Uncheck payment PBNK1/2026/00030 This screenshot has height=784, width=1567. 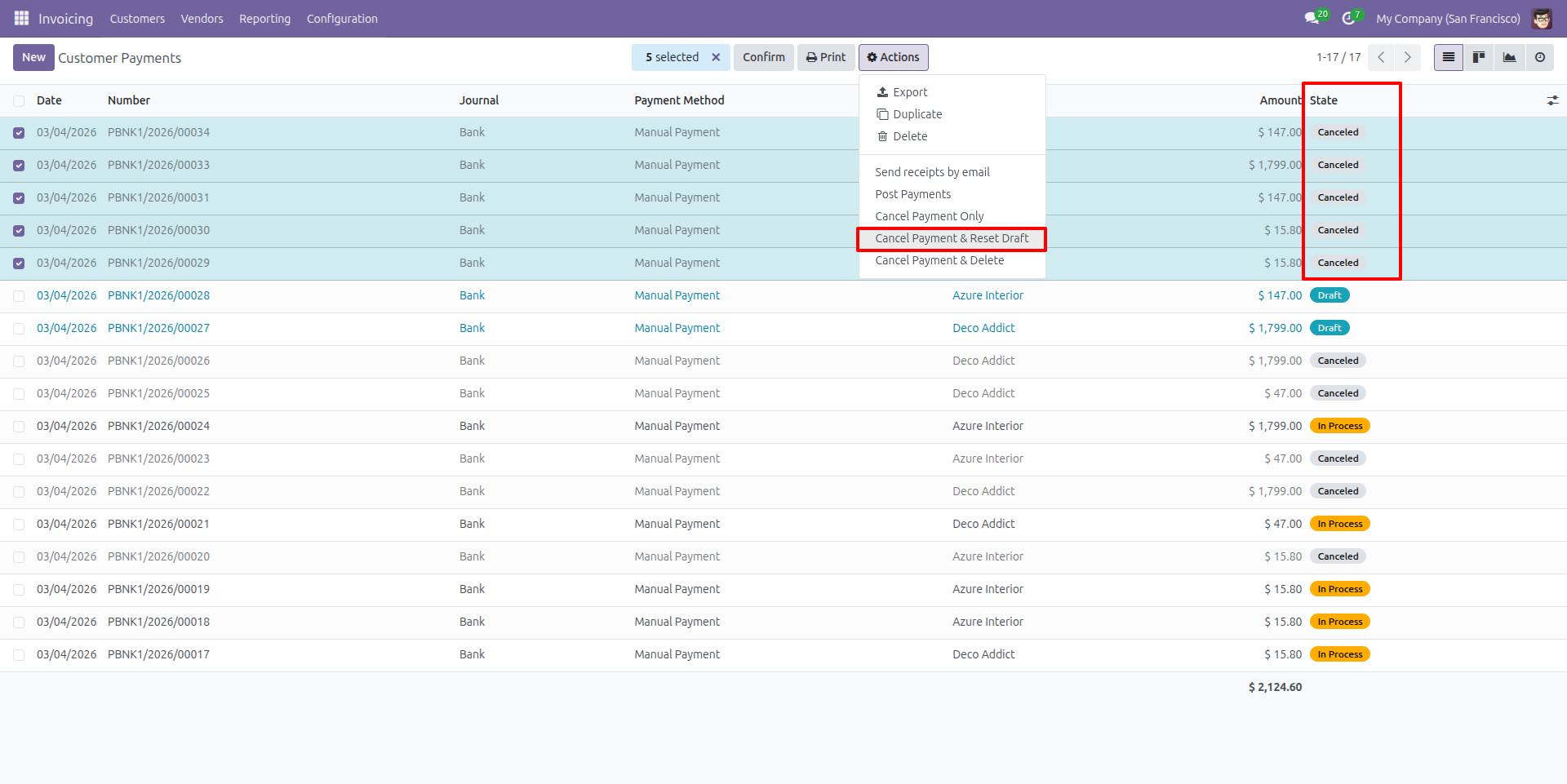point(19,231)
